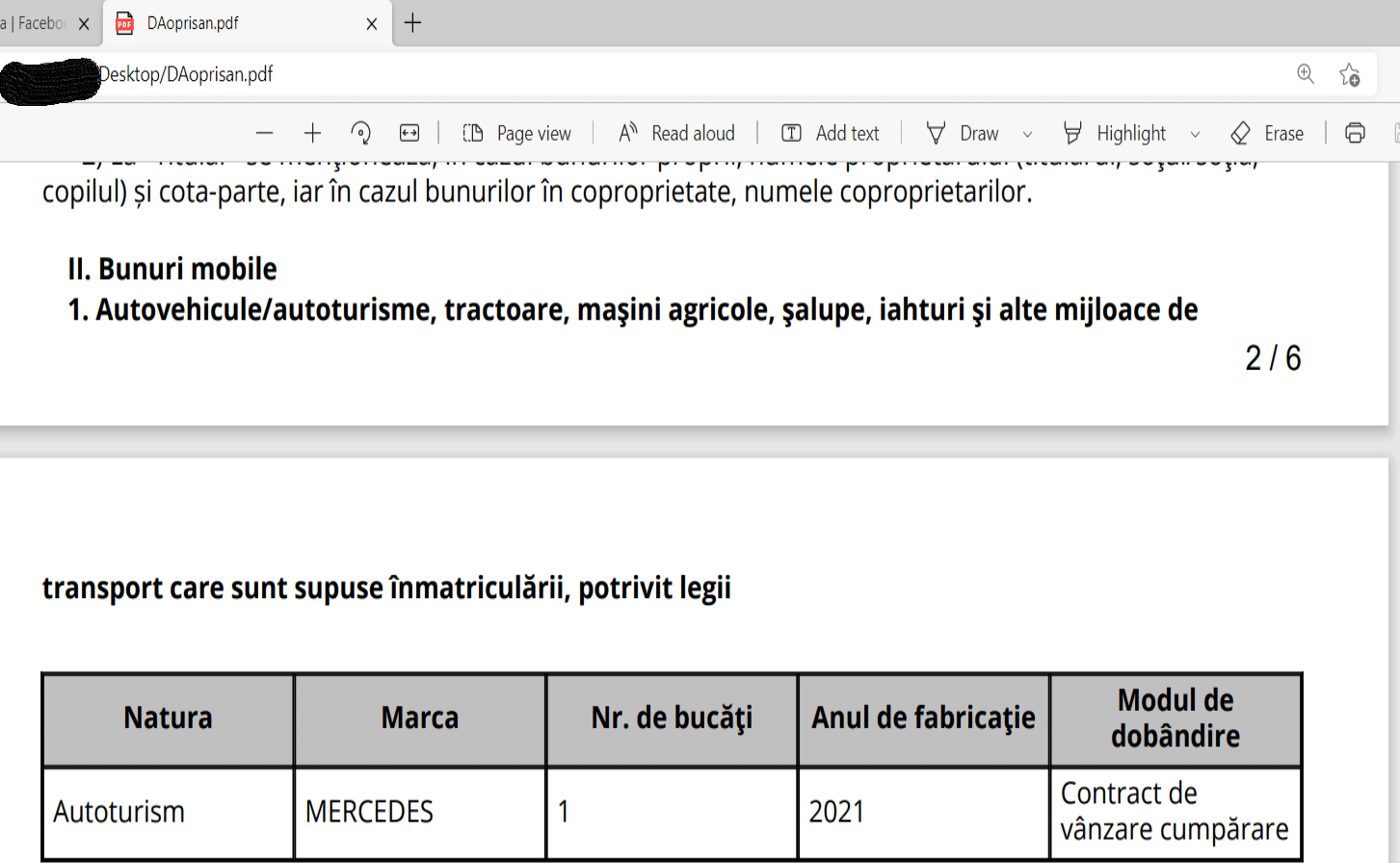
Task: Open browser zoom magnifier in address bar
Action: point(1306,74)
